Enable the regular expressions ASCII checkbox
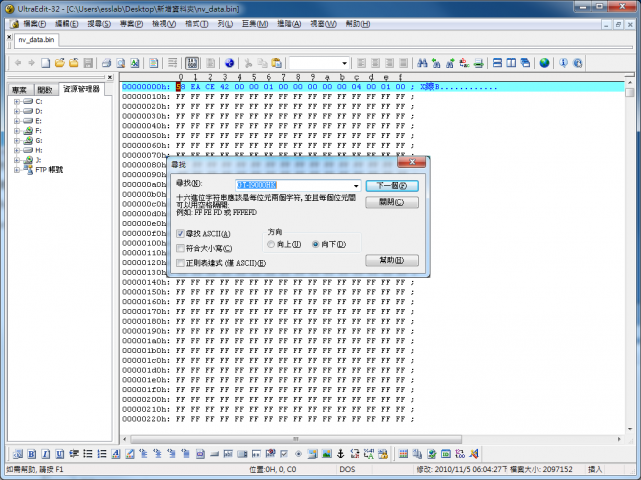This screenshot has height=480, width=641. click(x=180, y=263)
